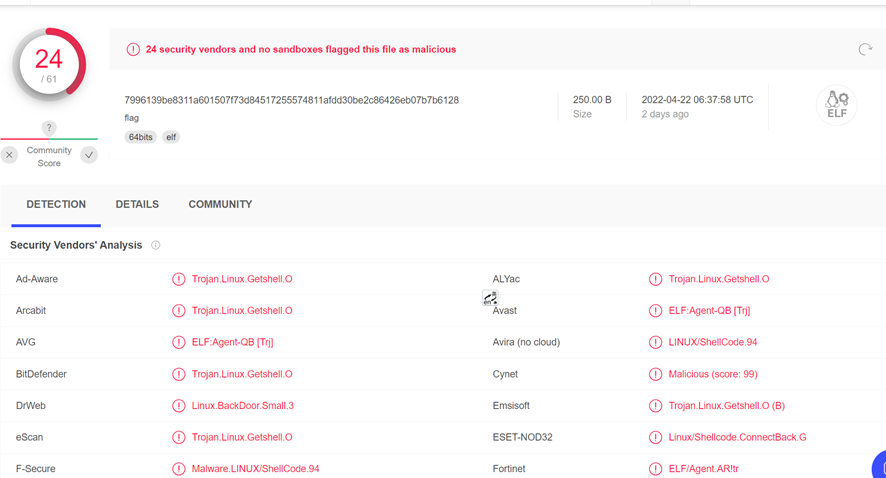This screenshot has width=886, height=478.
Task: Click the alert icon in the malicious banner
Action: point(133,49)
